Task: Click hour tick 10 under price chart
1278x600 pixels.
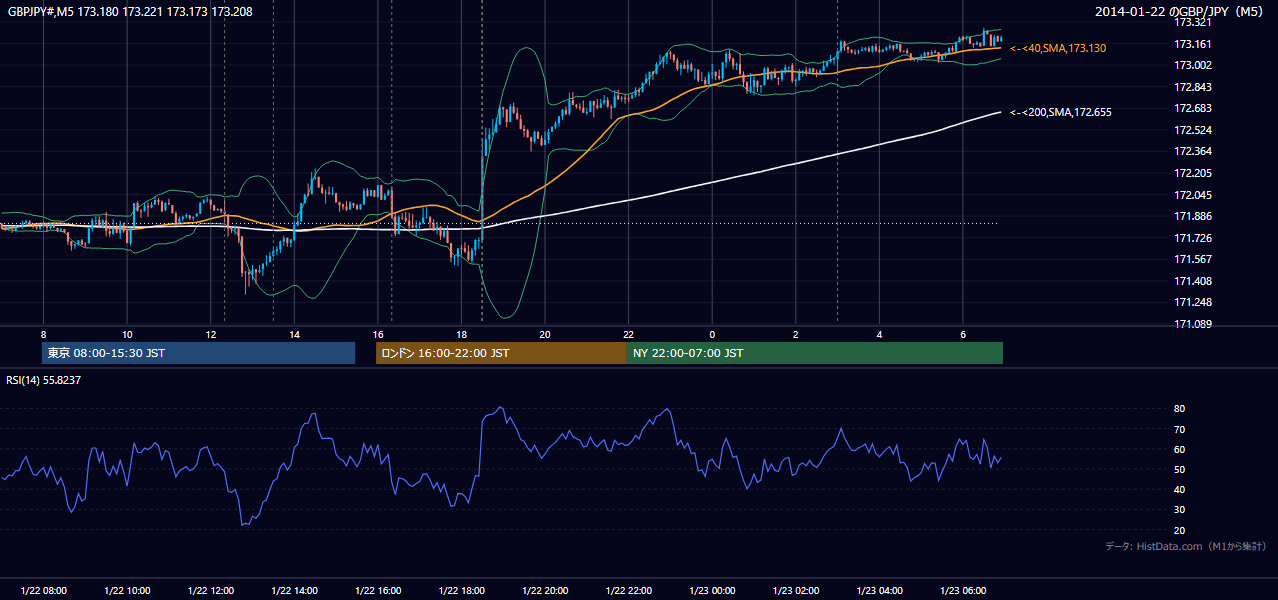Action: (127, 334)
